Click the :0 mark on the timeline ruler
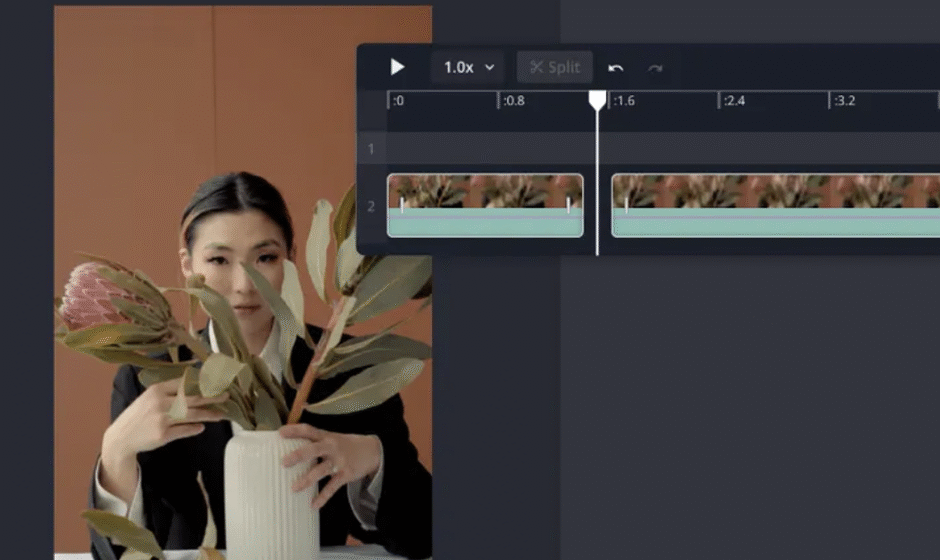Viewport: 940px width, 560px height. (x=398, y=101)
